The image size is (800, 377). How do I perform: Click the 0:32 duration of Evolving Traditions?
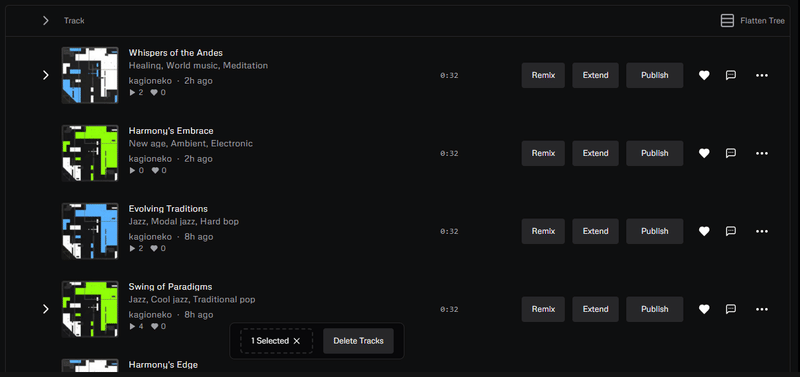(x=449, y=232)
